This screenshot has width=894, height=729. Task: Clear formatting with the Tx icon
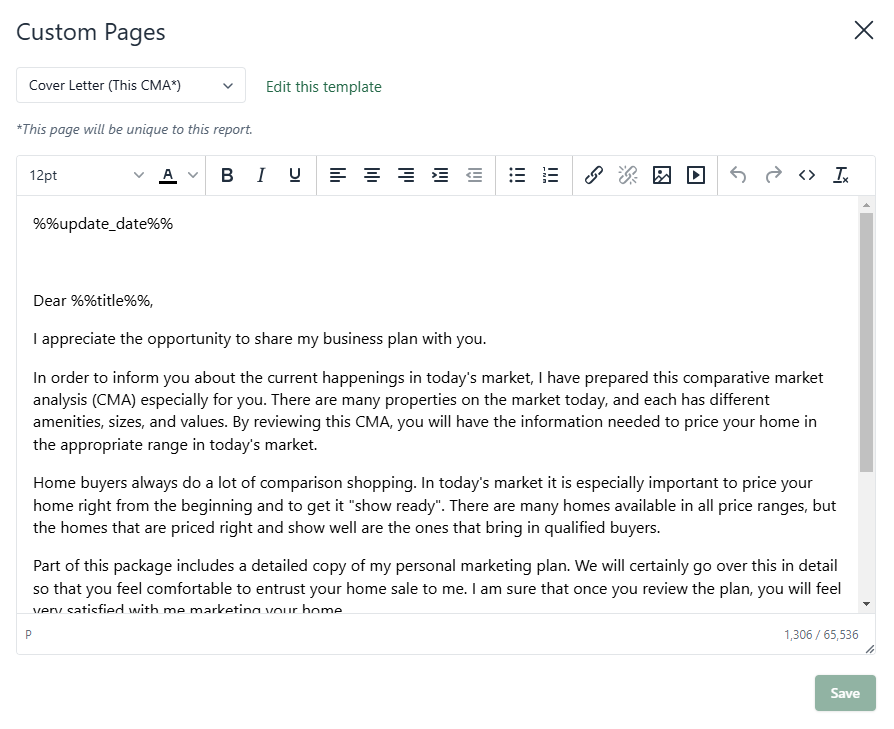841,175
